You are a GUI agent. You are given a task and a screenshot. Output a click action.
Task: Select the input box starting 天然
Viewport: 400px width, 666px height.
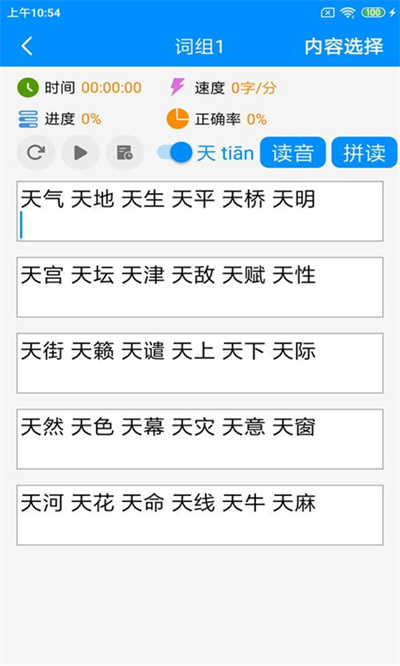click(200, 439)
